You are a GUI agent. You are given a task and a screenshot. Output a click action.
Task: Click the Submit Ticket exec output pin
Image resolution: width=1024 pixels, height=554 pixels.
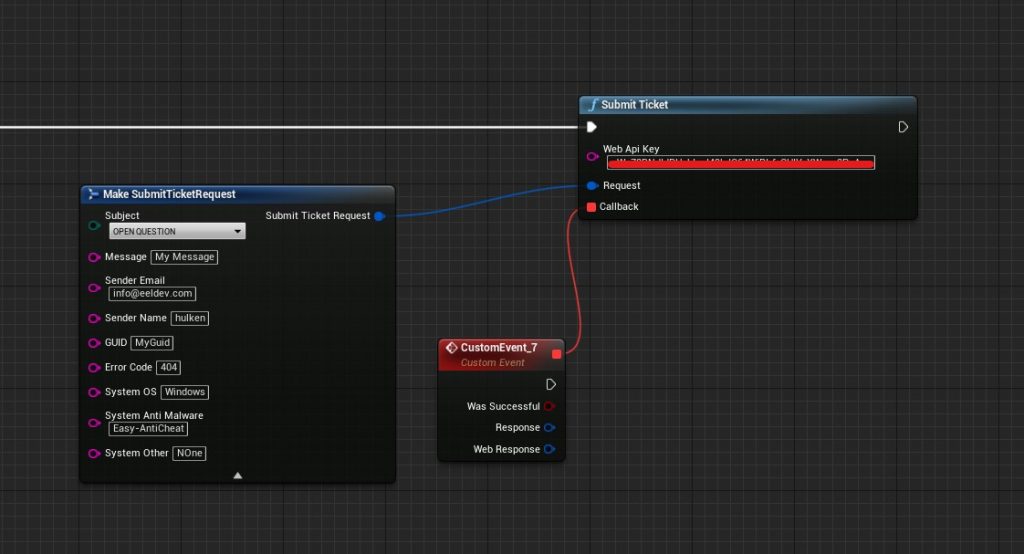(x=903, y=127)
